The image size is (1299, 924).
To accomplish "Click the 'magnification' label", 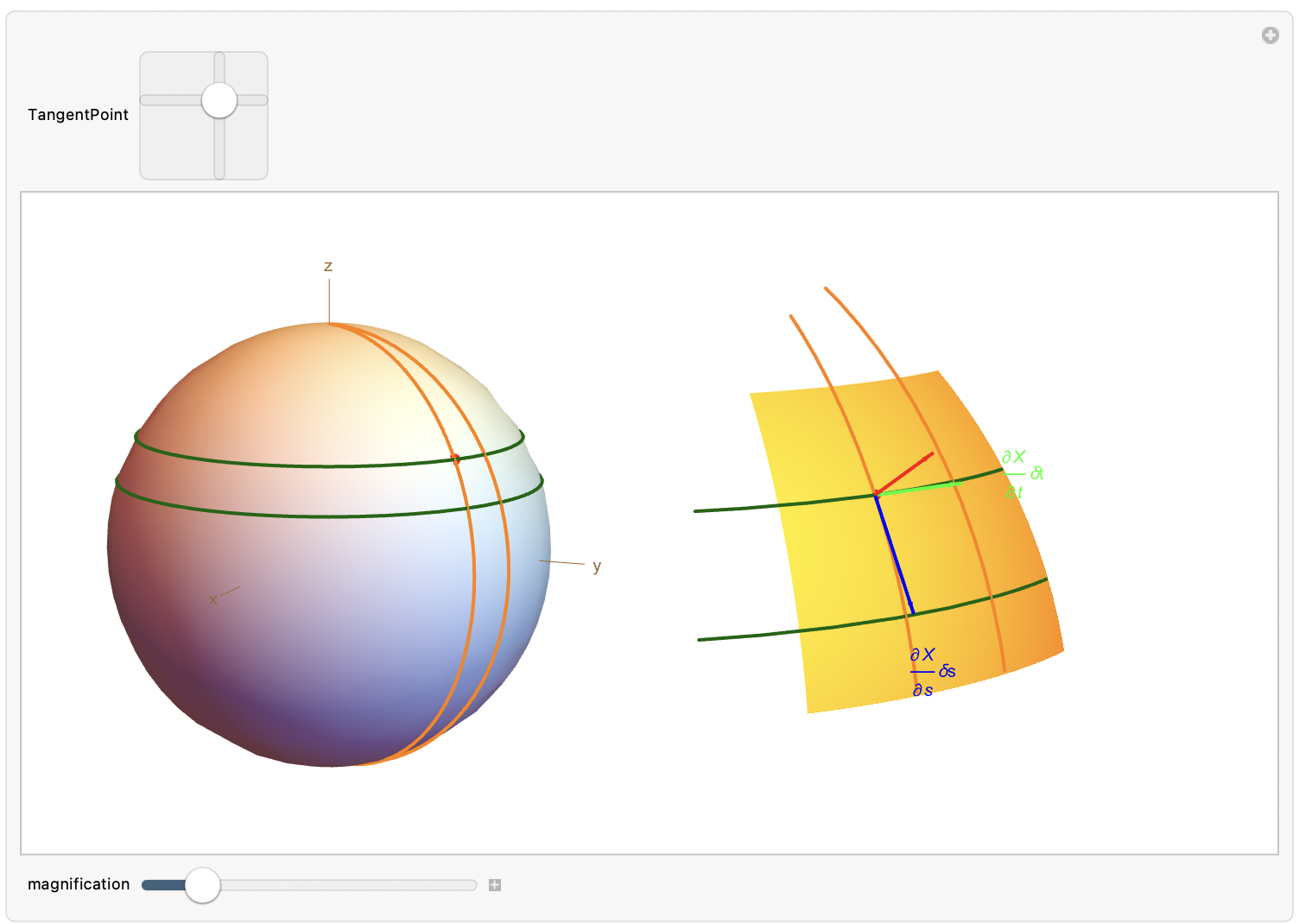I will click(79, 884).
